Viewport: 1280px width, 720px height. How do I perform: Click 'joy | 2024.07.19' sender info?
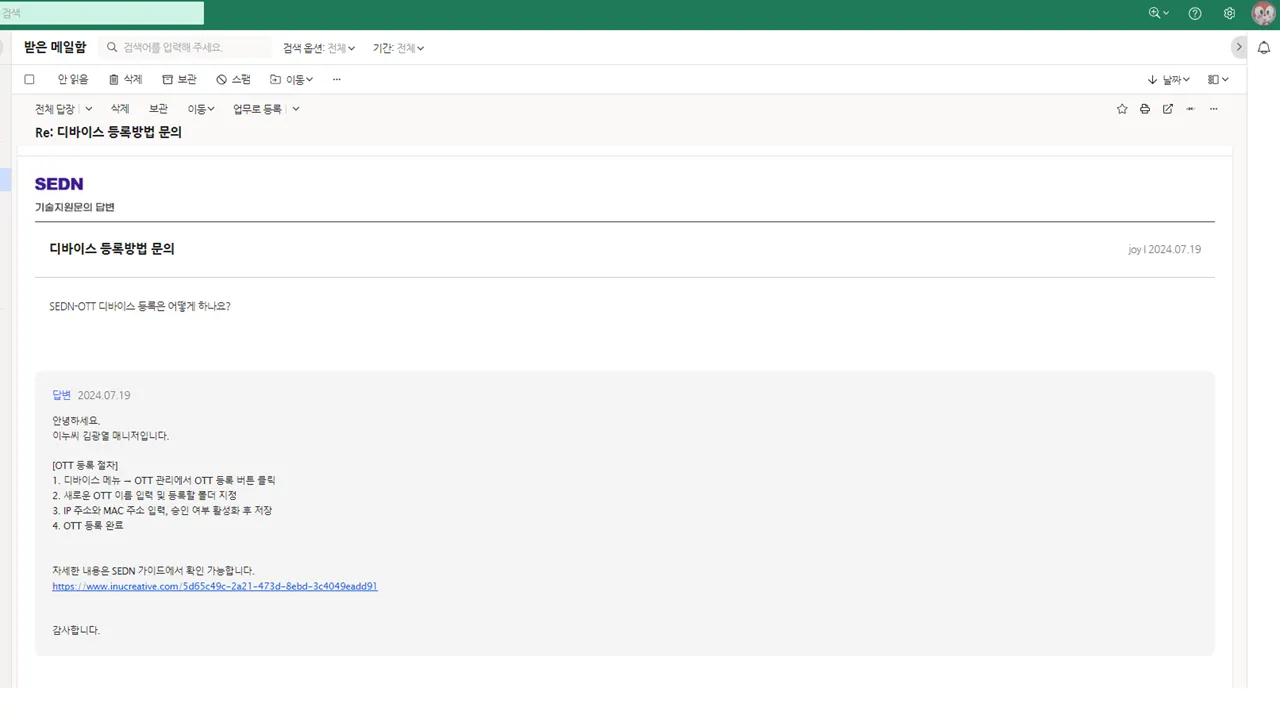pyautogui.click(x=1165, y=249)
